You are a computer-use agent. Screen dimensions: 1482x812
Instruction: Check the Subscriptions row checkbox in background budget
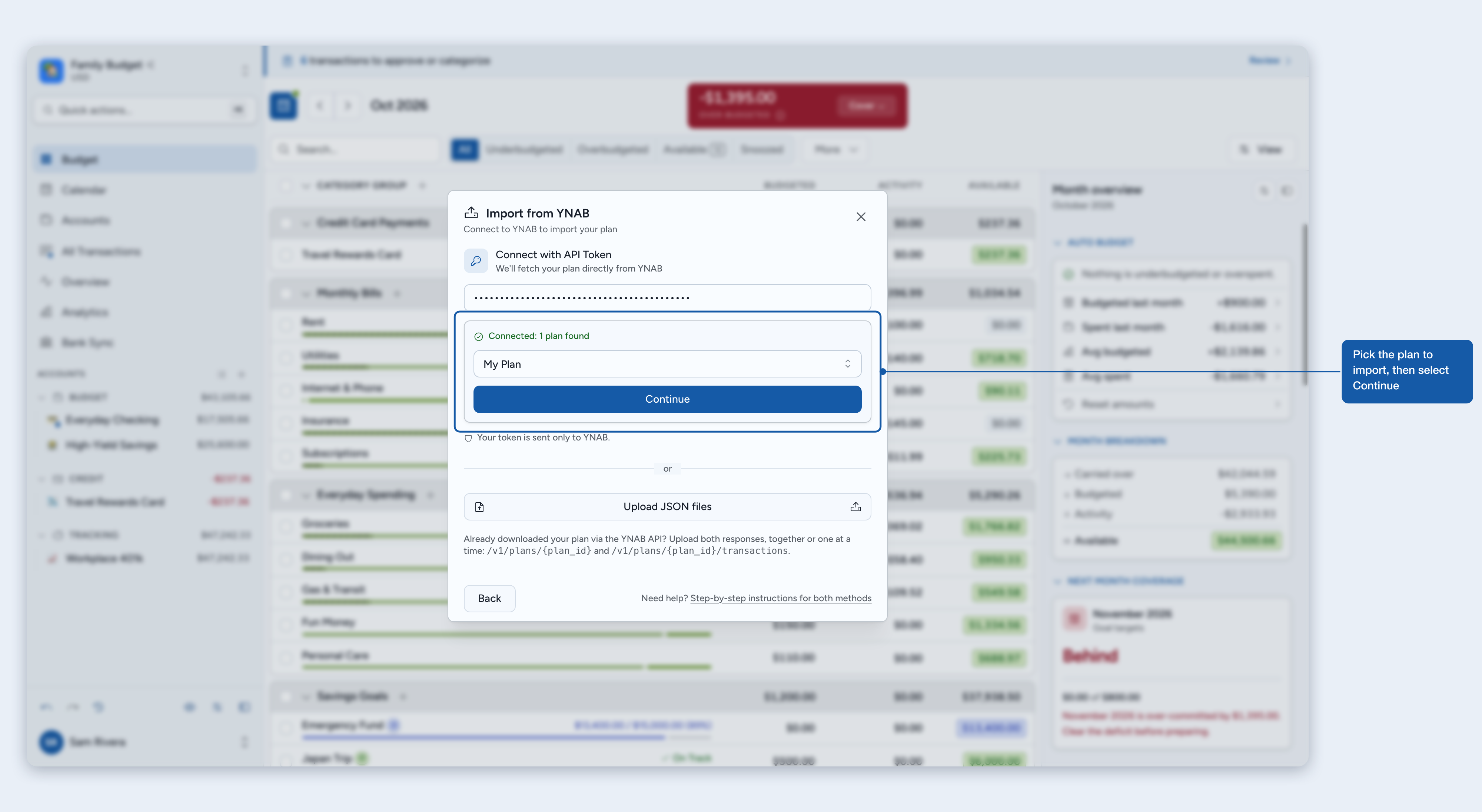285,456
